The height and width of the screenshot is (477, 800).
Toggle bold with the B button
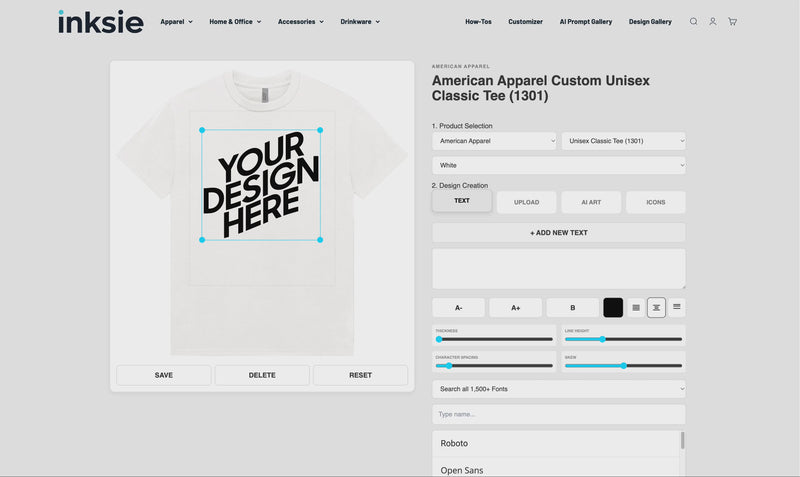pyautogui.click(x=572, y=307)
